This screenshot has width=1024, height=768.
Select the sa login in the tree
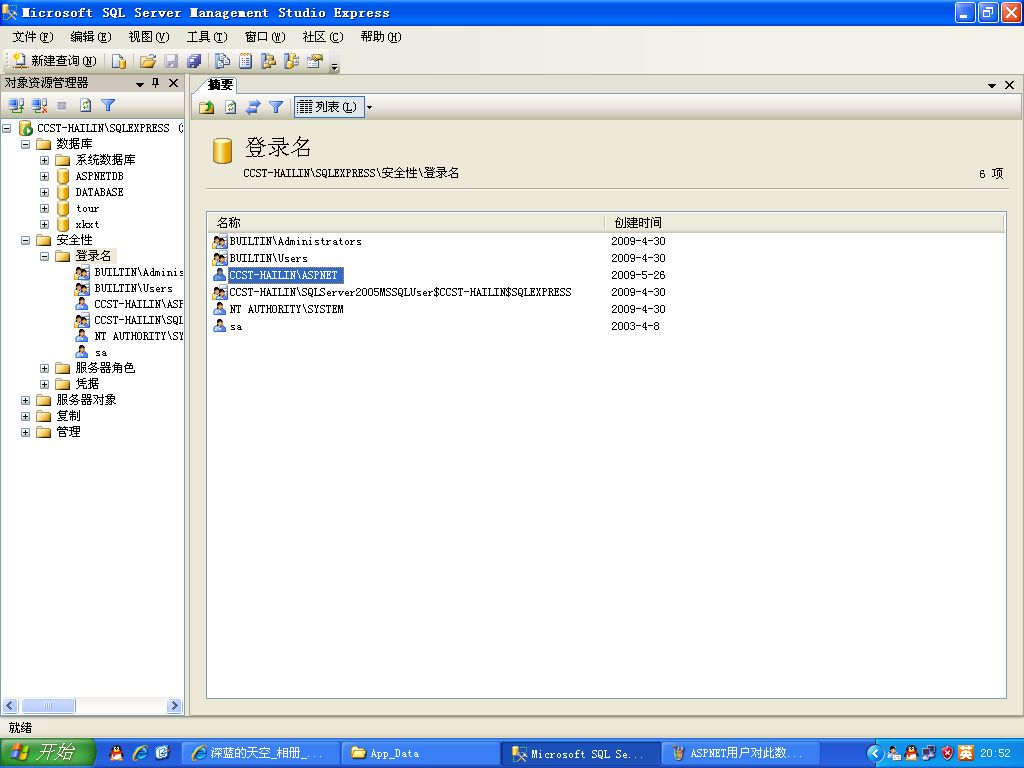tap(101, 353)
